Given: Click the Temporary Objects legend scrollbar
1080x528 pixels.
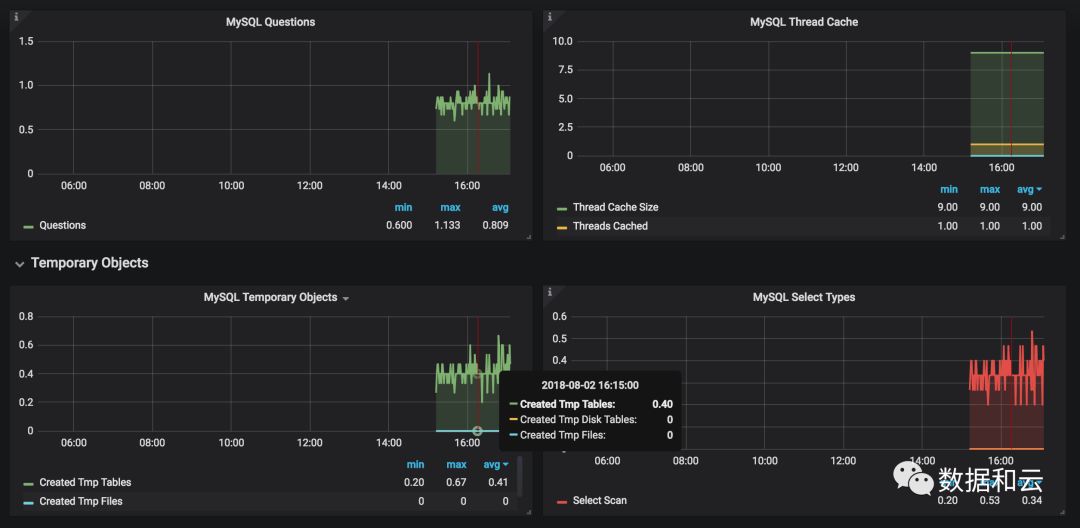Looking at the screenshot, I should point(519,476).
